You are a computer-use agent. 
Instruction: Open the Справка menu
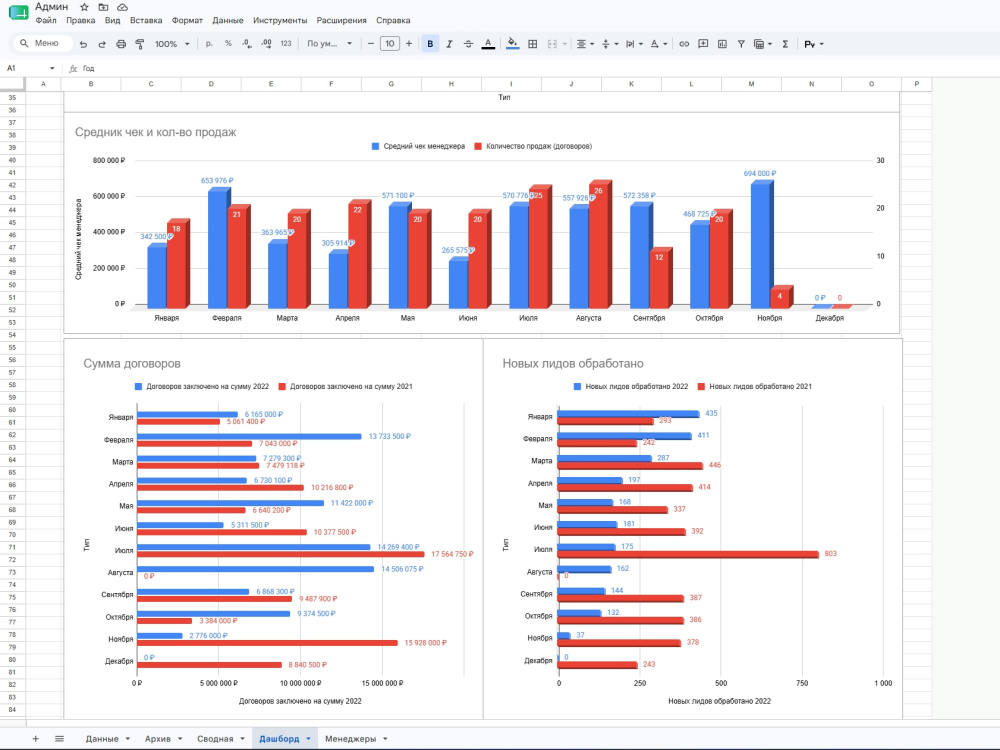point(393,20)
